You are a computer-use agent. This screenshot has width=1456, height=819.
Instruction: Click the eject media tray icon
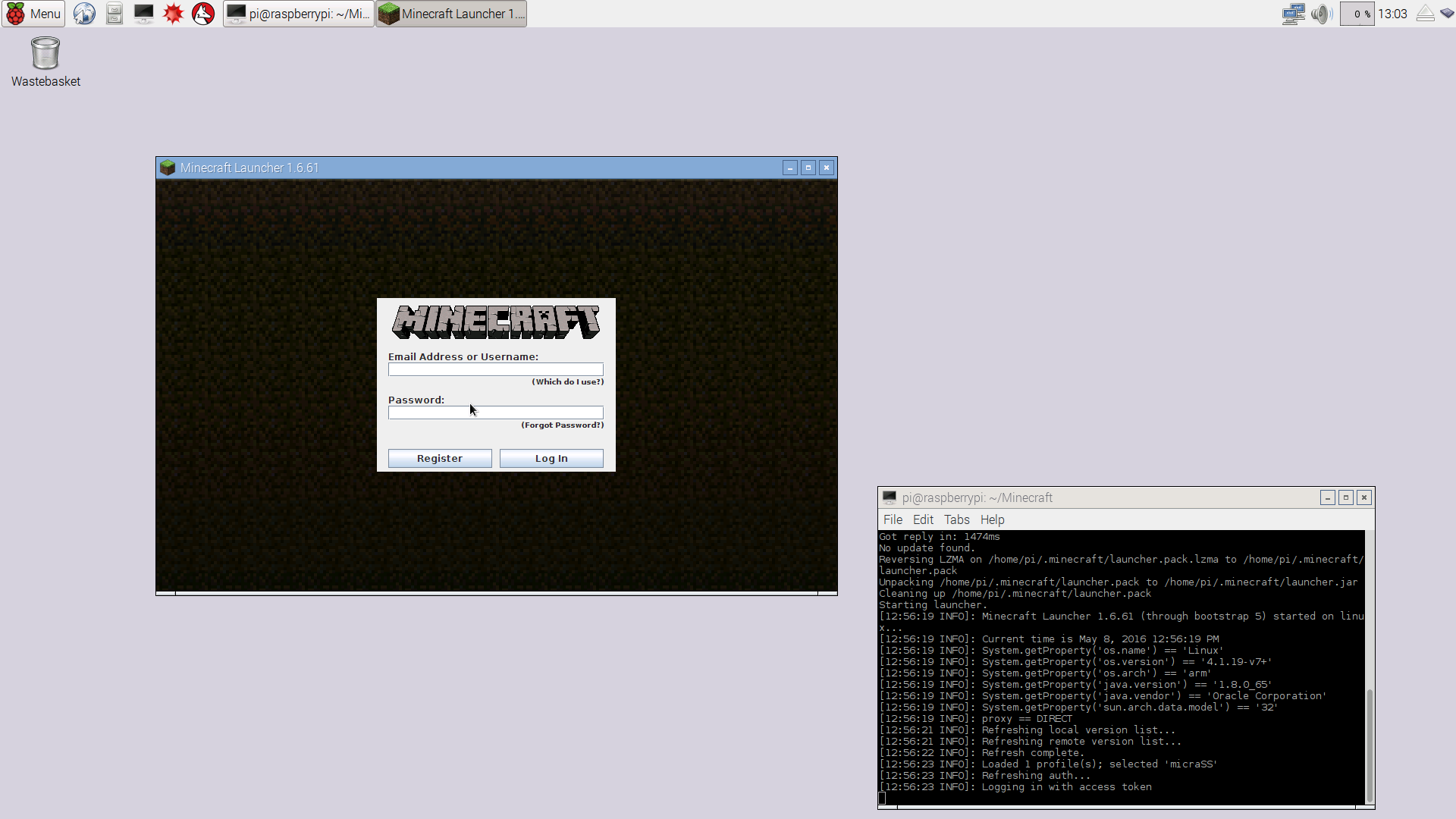[1426, 14]
